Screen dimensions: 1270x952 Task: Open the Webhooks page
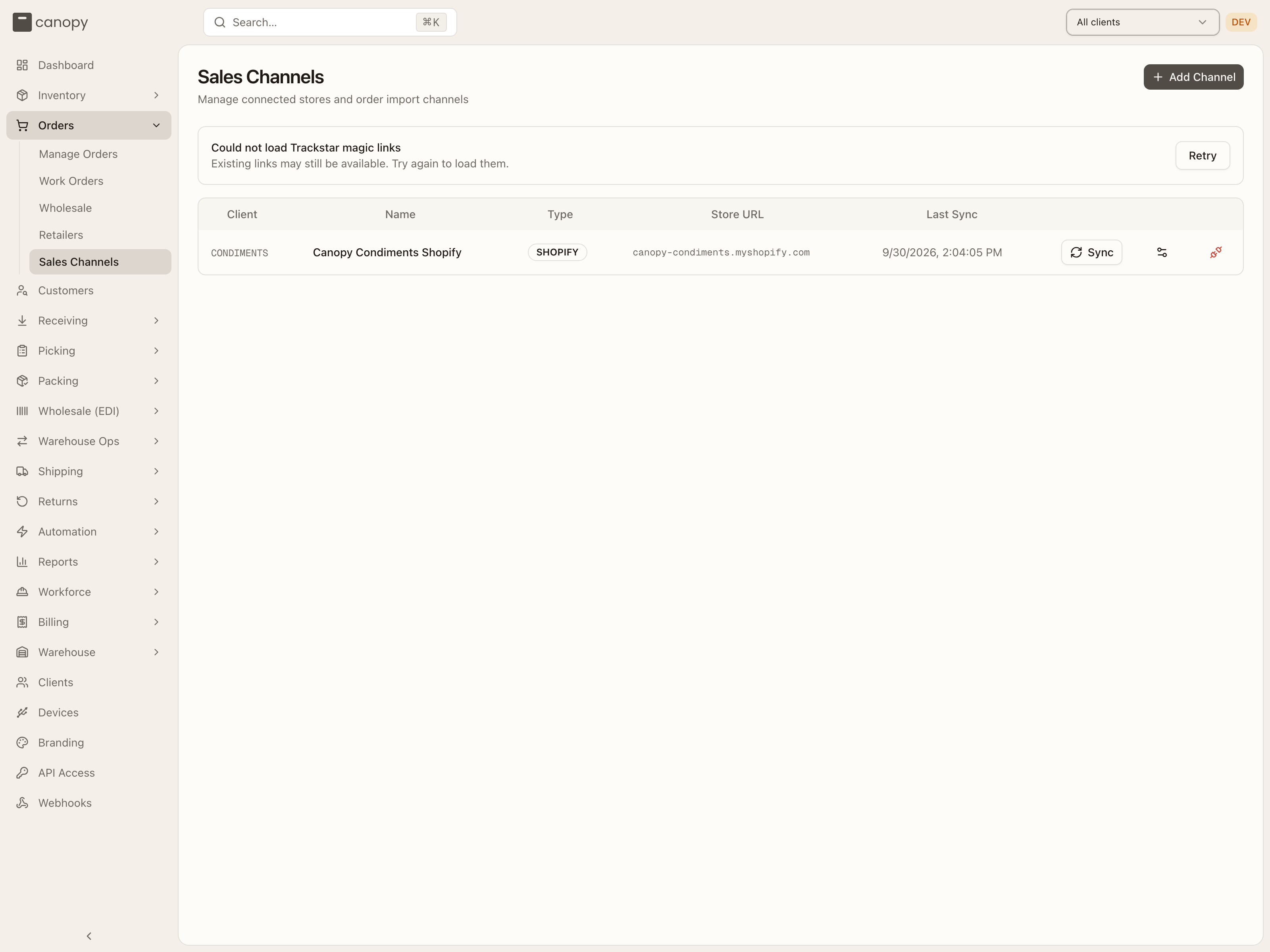pos(89,803)
